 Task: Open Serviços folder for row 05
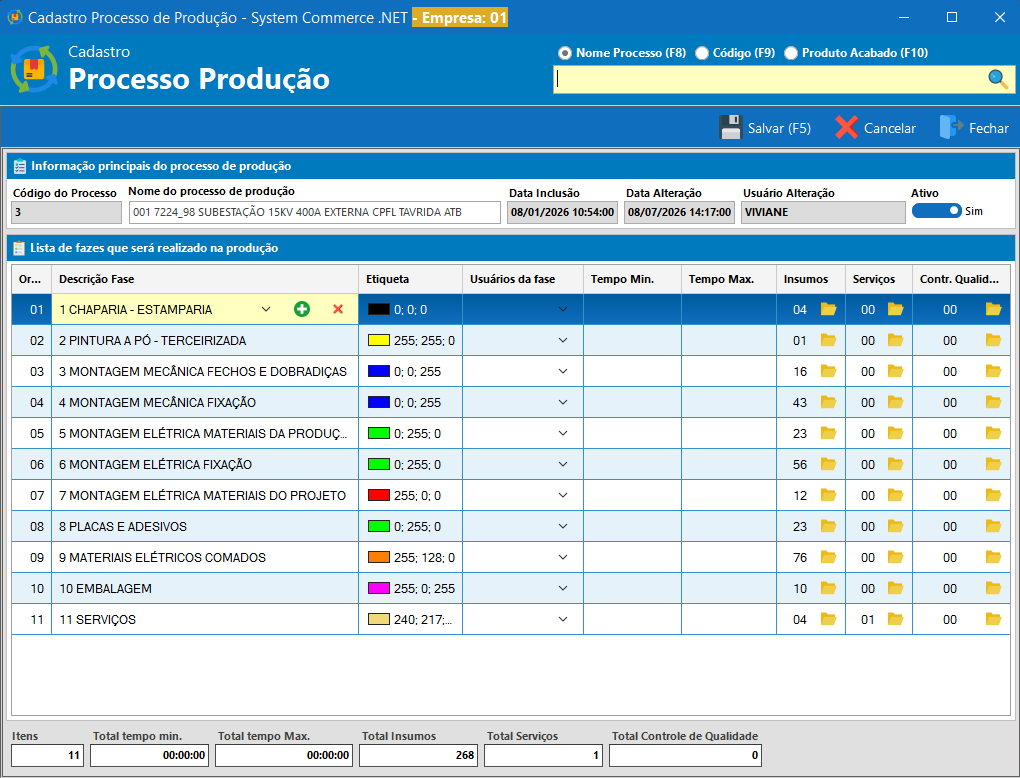point(896,433)
